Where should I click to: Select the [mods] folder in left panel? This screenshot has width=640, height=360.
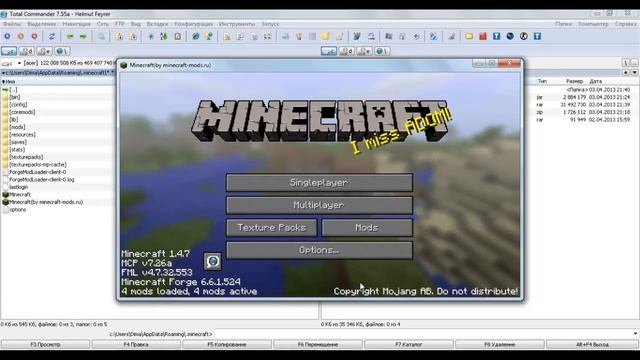tap(17, 127)
